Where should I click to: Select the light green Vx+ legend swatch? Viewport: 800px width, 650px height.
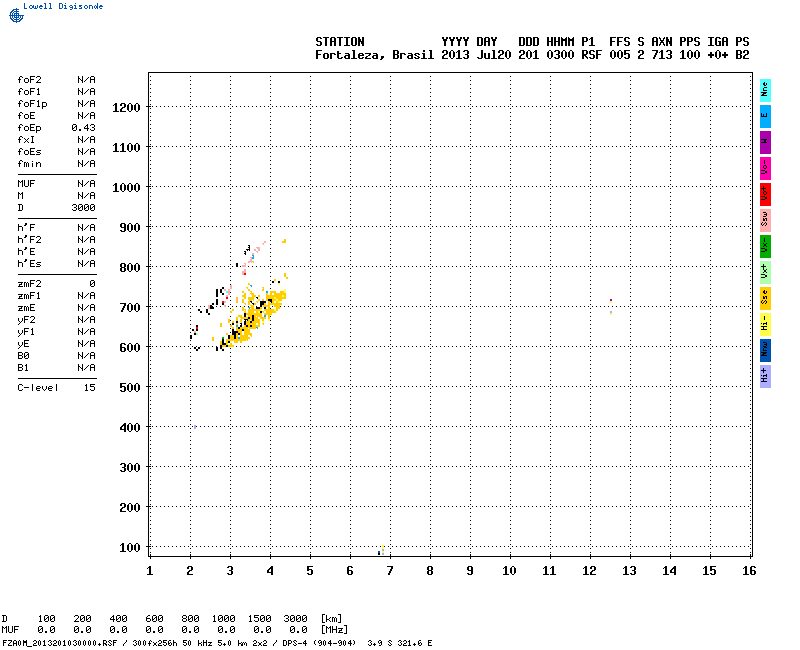[765, 272]
